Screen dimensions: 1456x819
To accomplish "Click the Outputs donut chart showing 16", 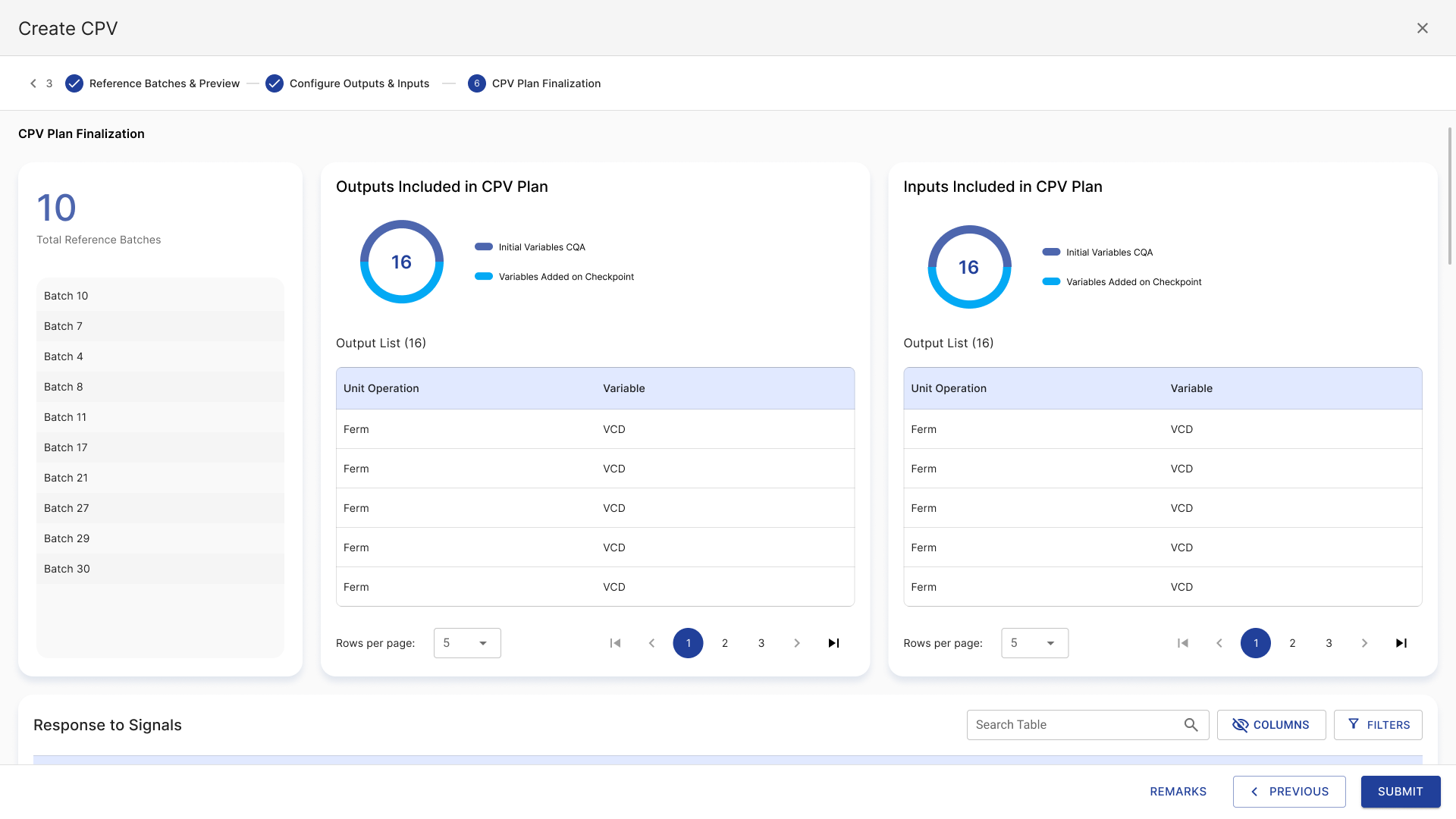I will click(401, 262).
